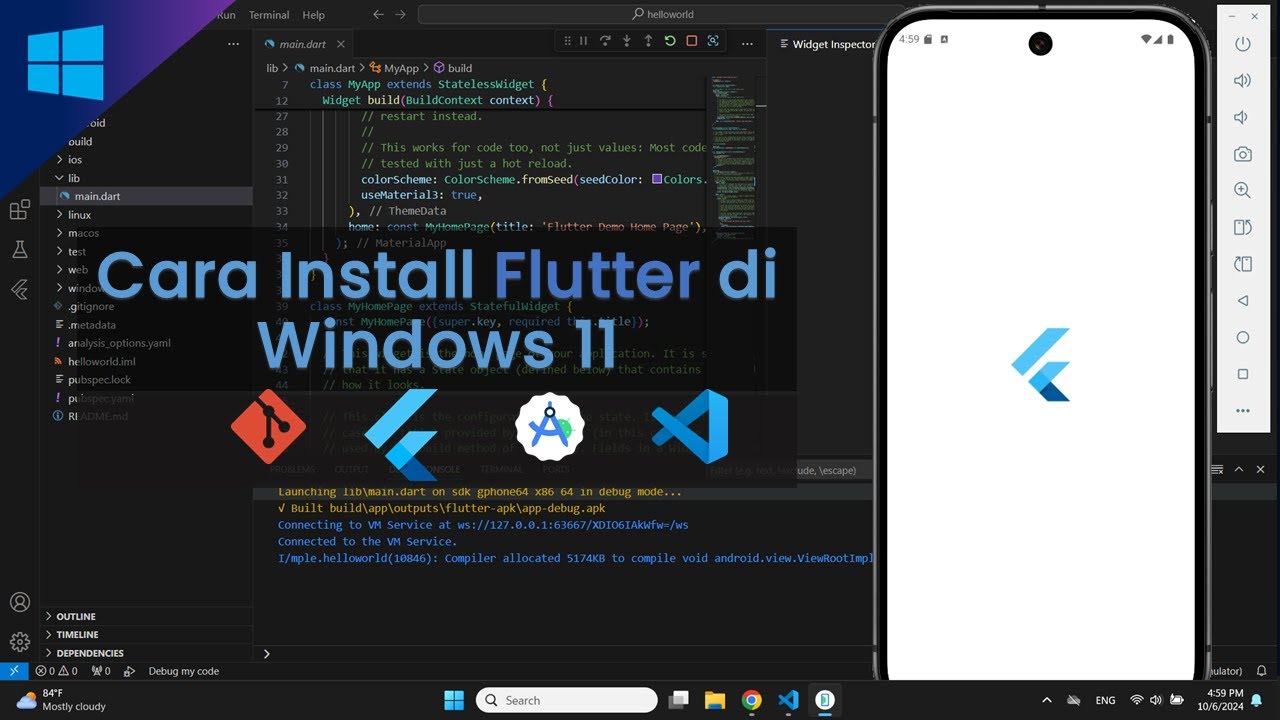Open emulator extended controls ellipsis
The height and width of the screenshot is (720, 1280).
click(x=1243, y=411)
